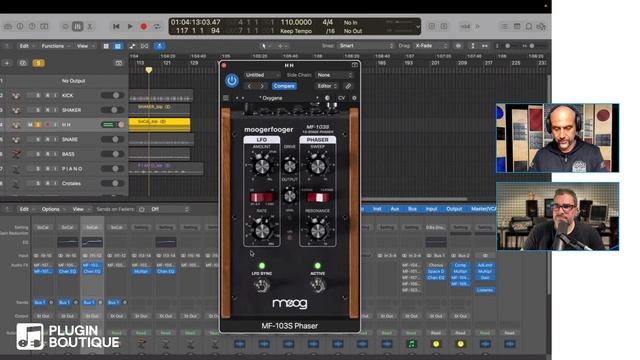Click the Oxygene preset name in plugin

coord(271,98)
